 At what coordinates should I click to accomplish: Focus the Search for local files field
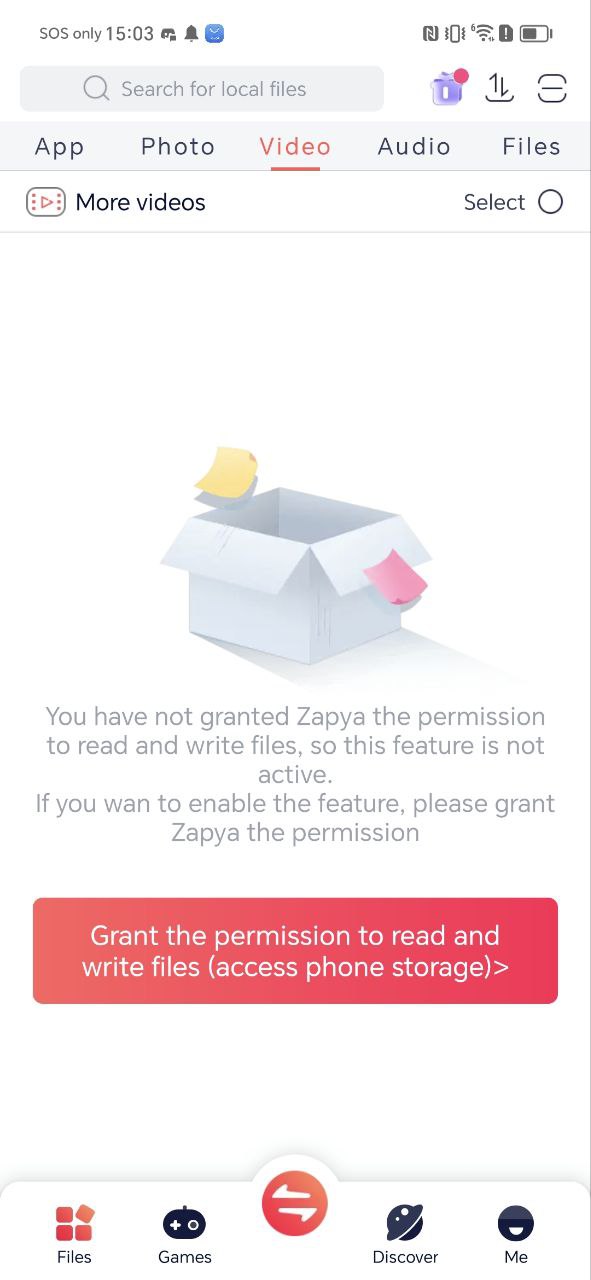click(202, 89)
